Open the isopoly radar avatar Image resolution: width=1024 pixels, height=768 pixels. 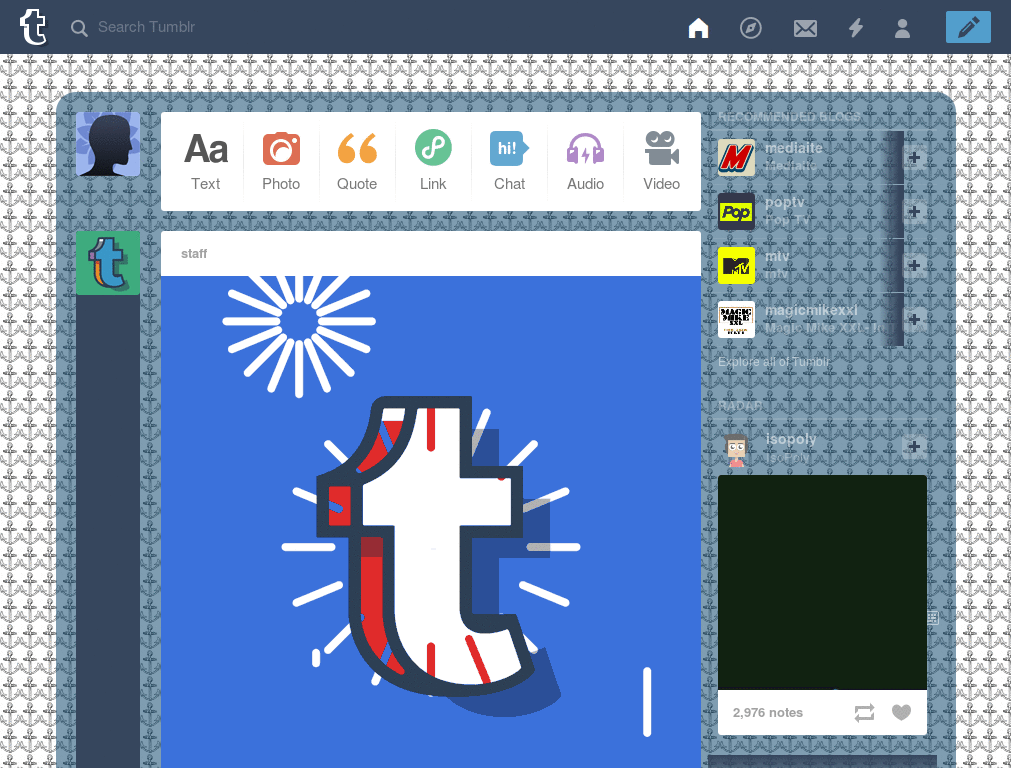[x=736, y=449]
